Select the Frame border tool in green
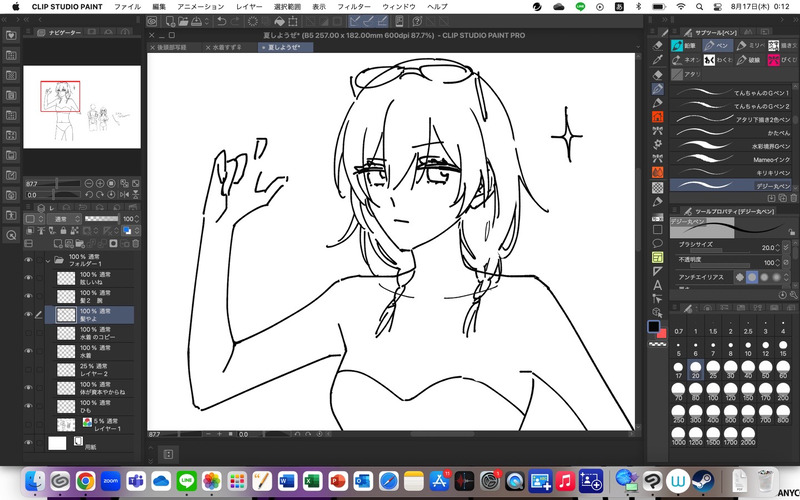The height and width of the screenshot is (500, 800). point(658,257)
